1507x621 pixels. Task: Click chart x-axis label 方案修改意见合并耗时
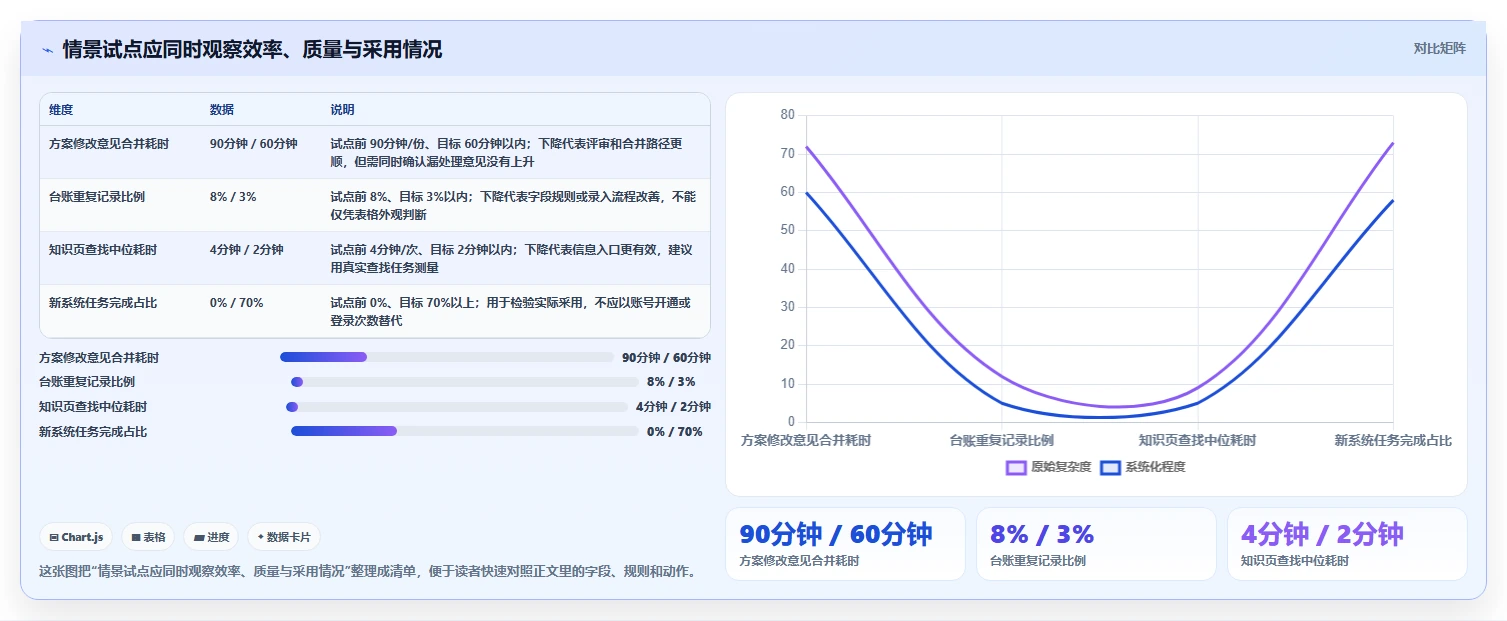tap(806, 440)
